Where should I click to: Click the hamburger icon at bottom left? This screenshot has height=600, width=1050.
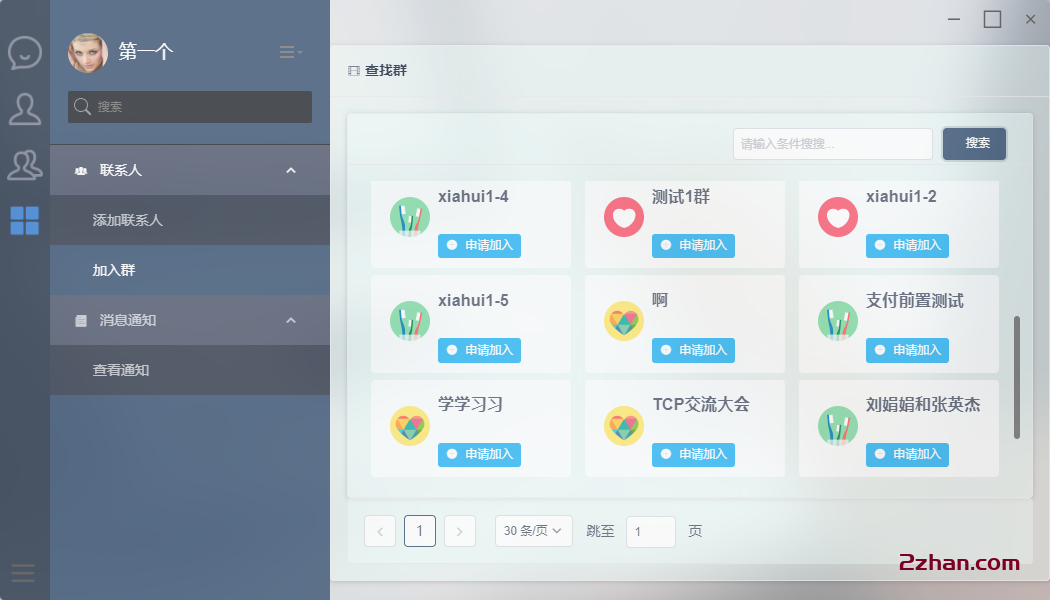coord(22,573)
